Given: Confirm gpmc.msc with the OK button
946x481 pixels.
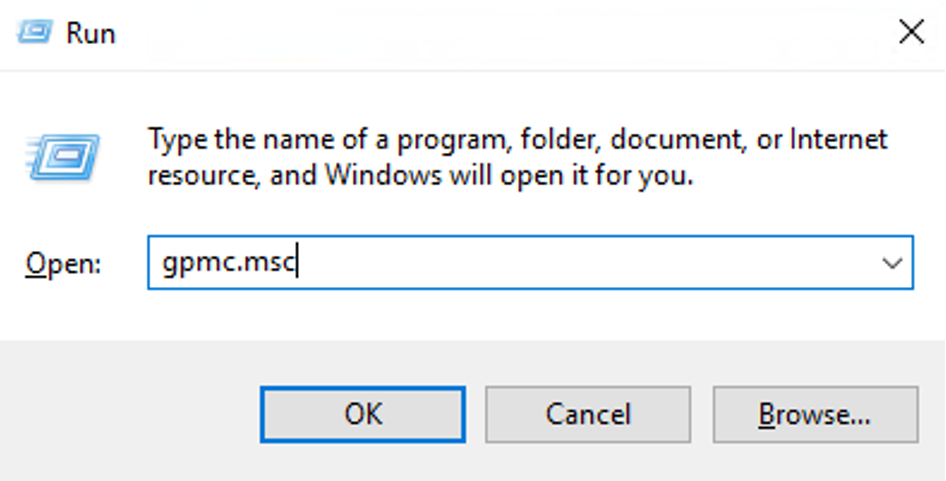Looking at the screenshot, I should (363, 415).
